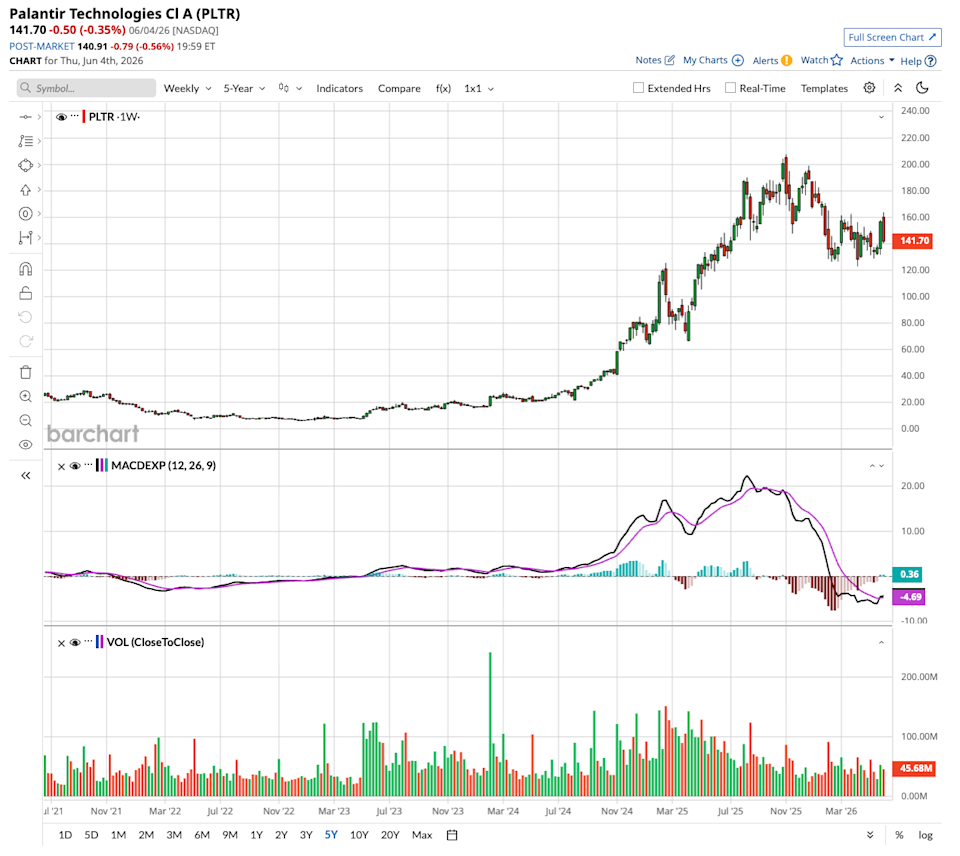Screen dimensions: 960x856
Task: Click the trash delete drawings icon
Action: (25, 372)
